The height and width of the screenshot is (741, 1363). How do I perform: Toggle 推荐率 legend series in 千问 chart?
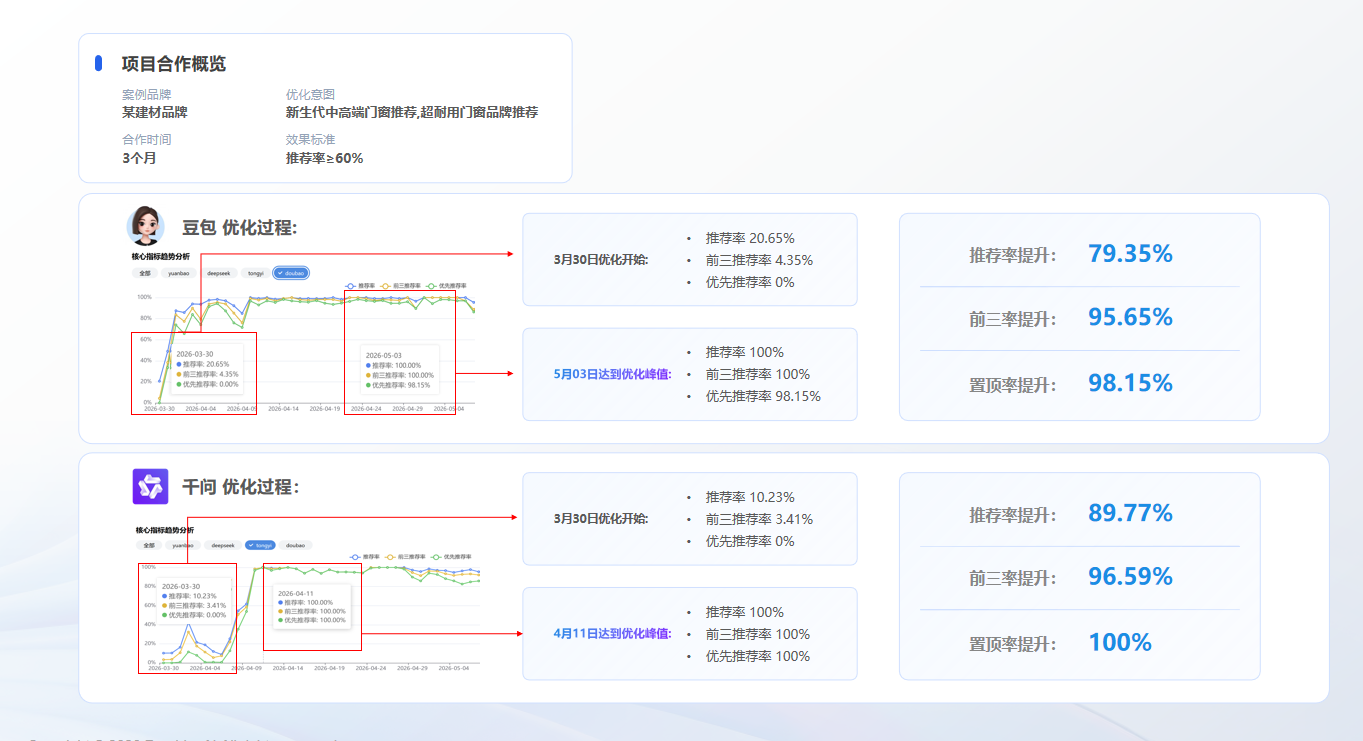[x=366, y=556]
